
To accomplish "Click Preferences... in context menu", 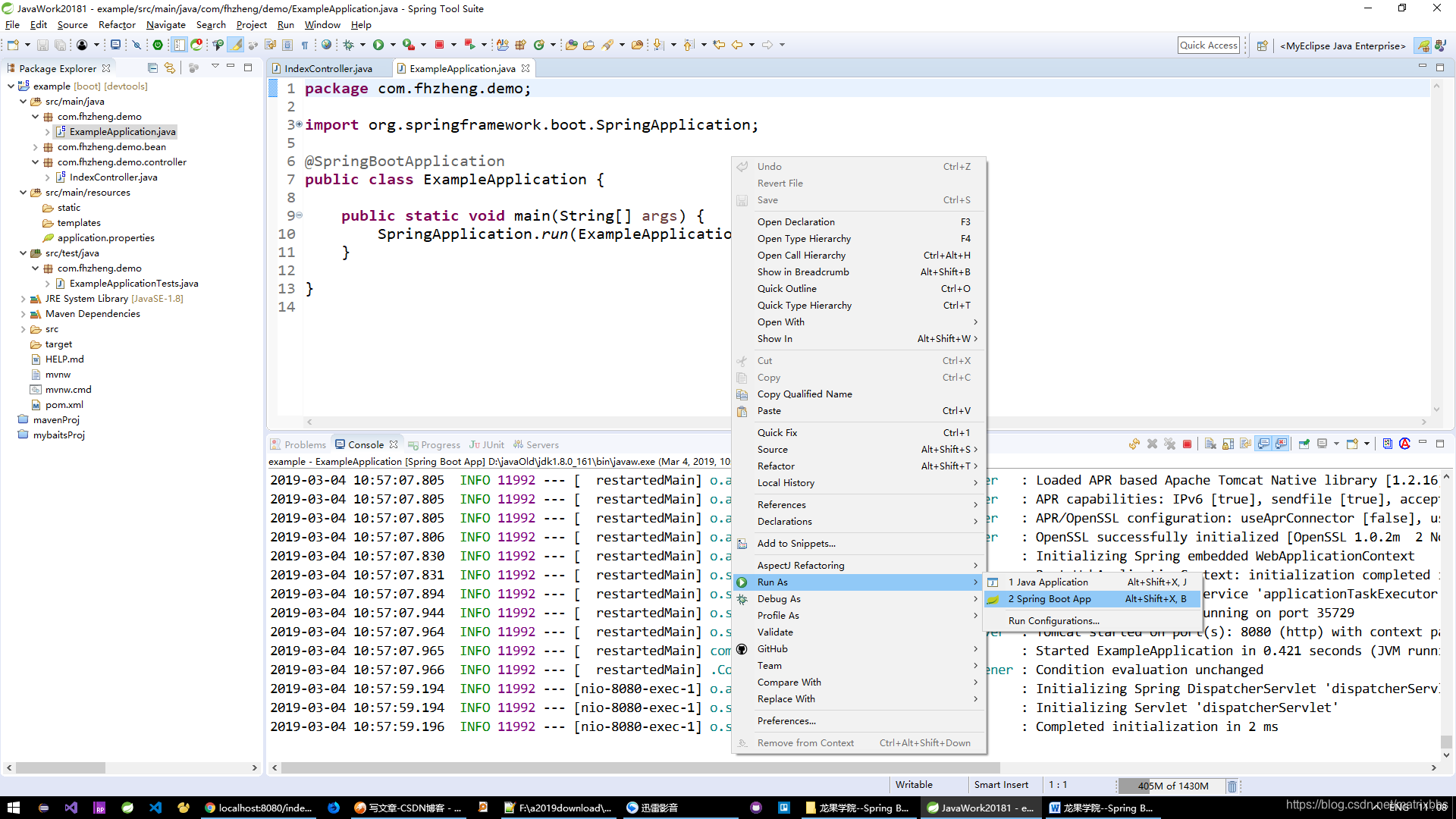I will point(858,721).
